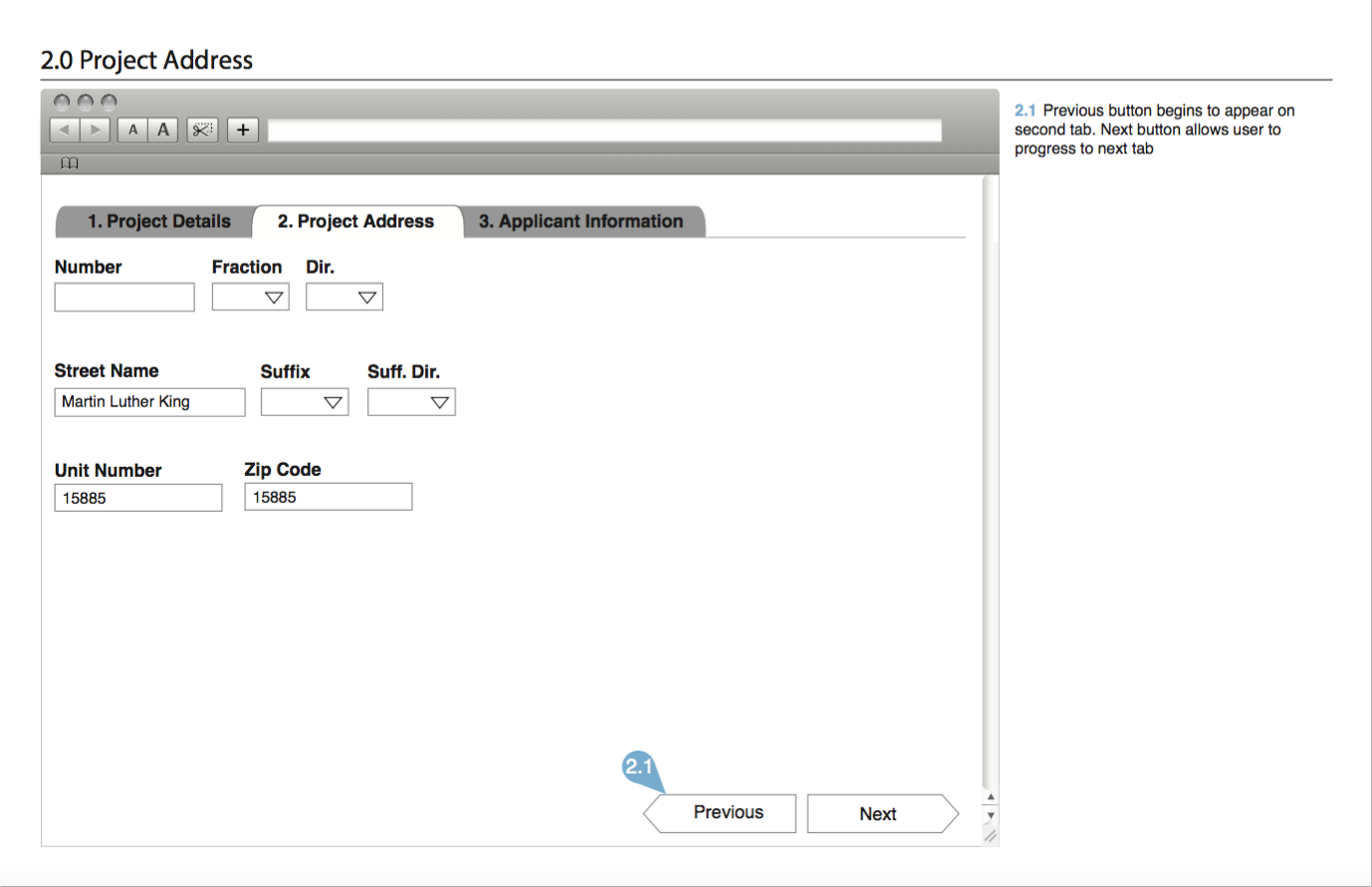
Task: Increase text size with large A button
Action: [163, 129]
